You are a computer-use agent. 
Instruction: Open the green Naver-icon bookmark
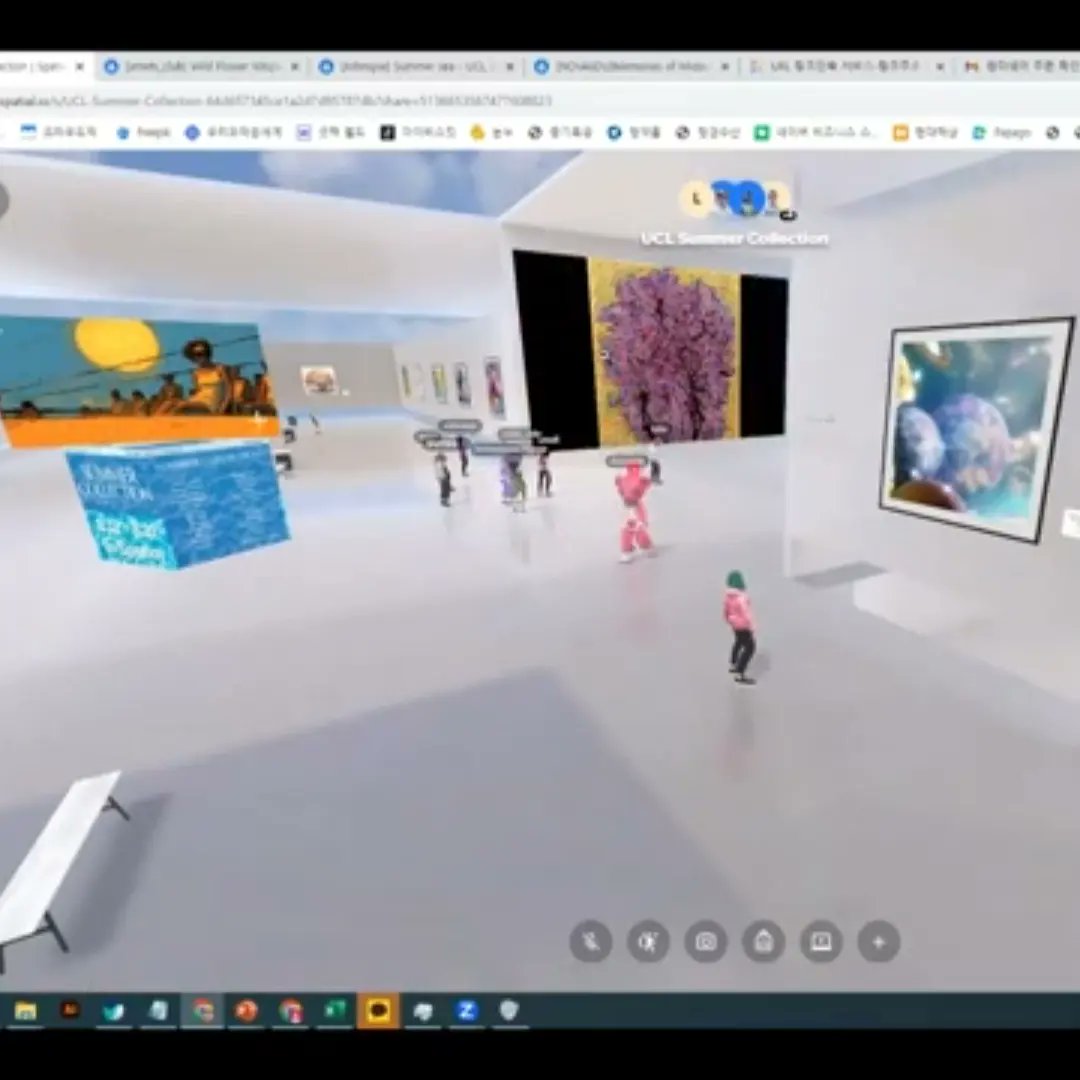point(816,133)
